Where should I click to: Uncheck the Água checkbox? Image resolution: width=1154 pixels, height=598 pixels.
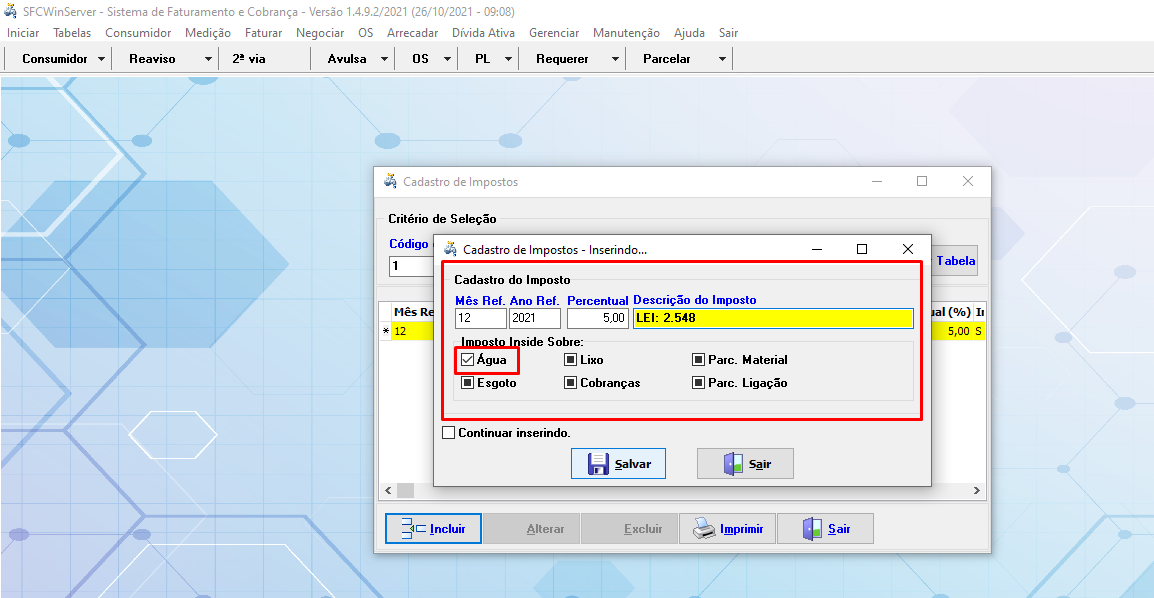(467, 360)
